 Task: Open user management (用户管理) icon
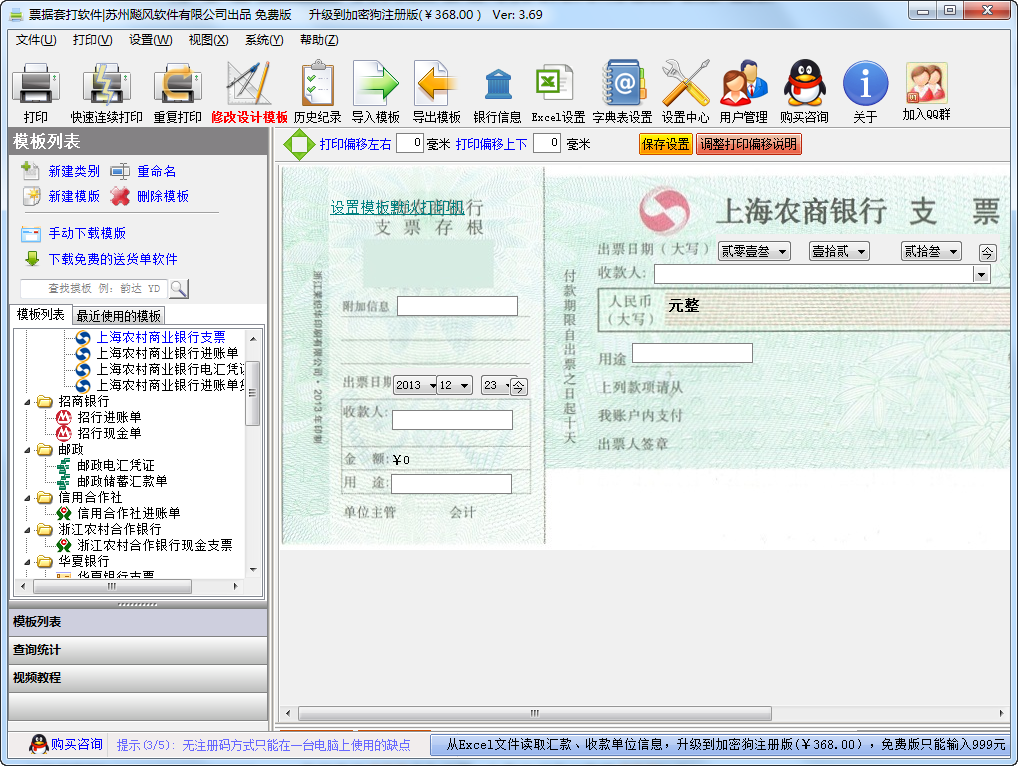(743, 92)
